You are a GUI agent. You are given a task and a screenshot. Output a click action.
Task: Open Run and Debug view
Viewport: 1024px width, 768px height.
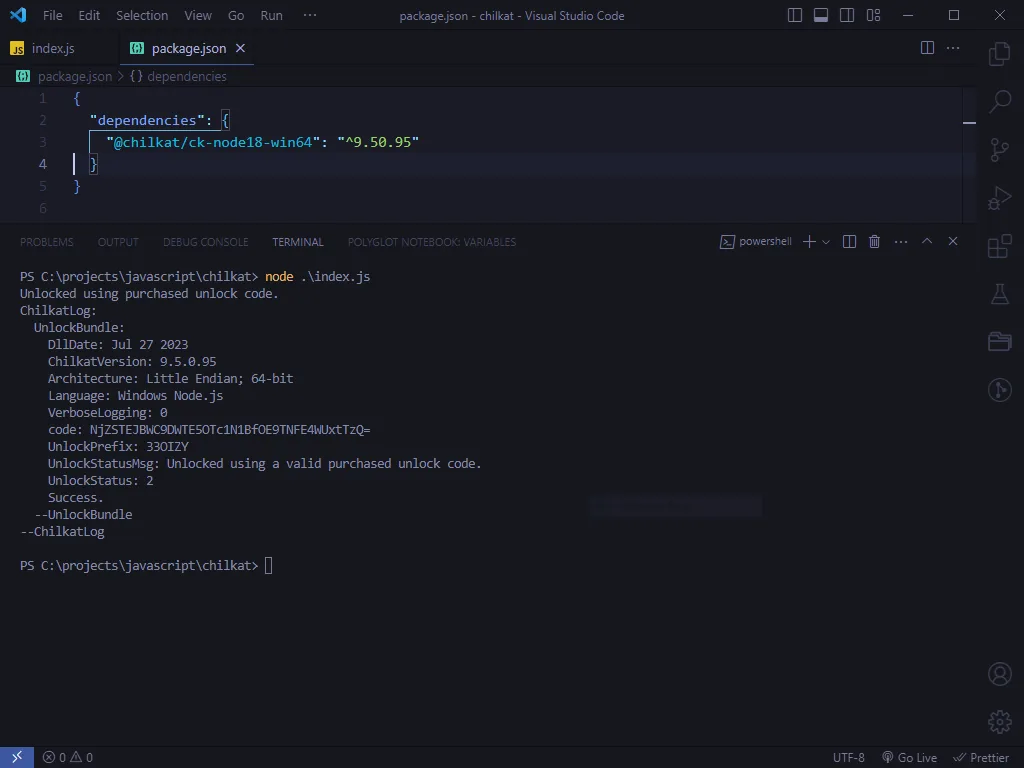click(x=999, y=199)
